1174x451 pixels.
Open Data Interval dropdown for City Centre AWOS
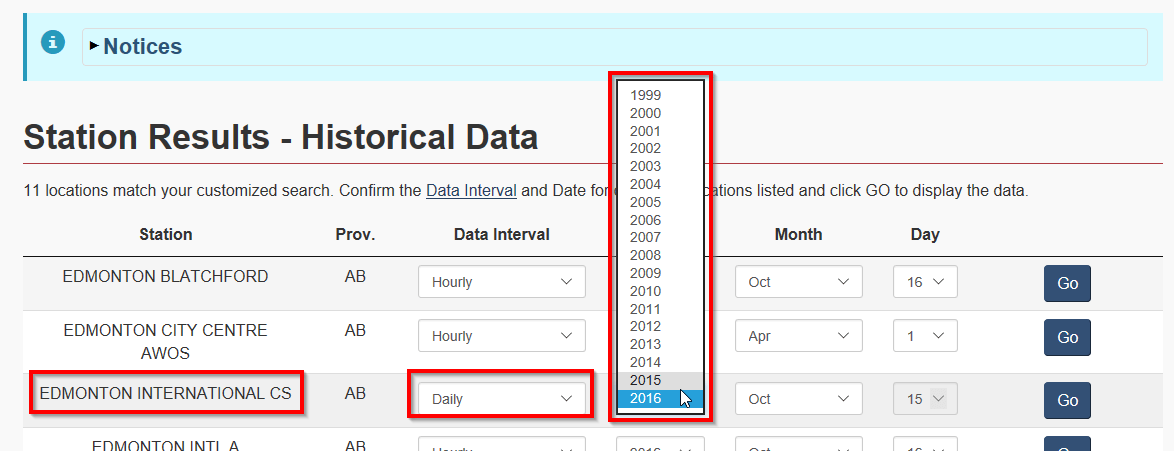coord(501,336)
